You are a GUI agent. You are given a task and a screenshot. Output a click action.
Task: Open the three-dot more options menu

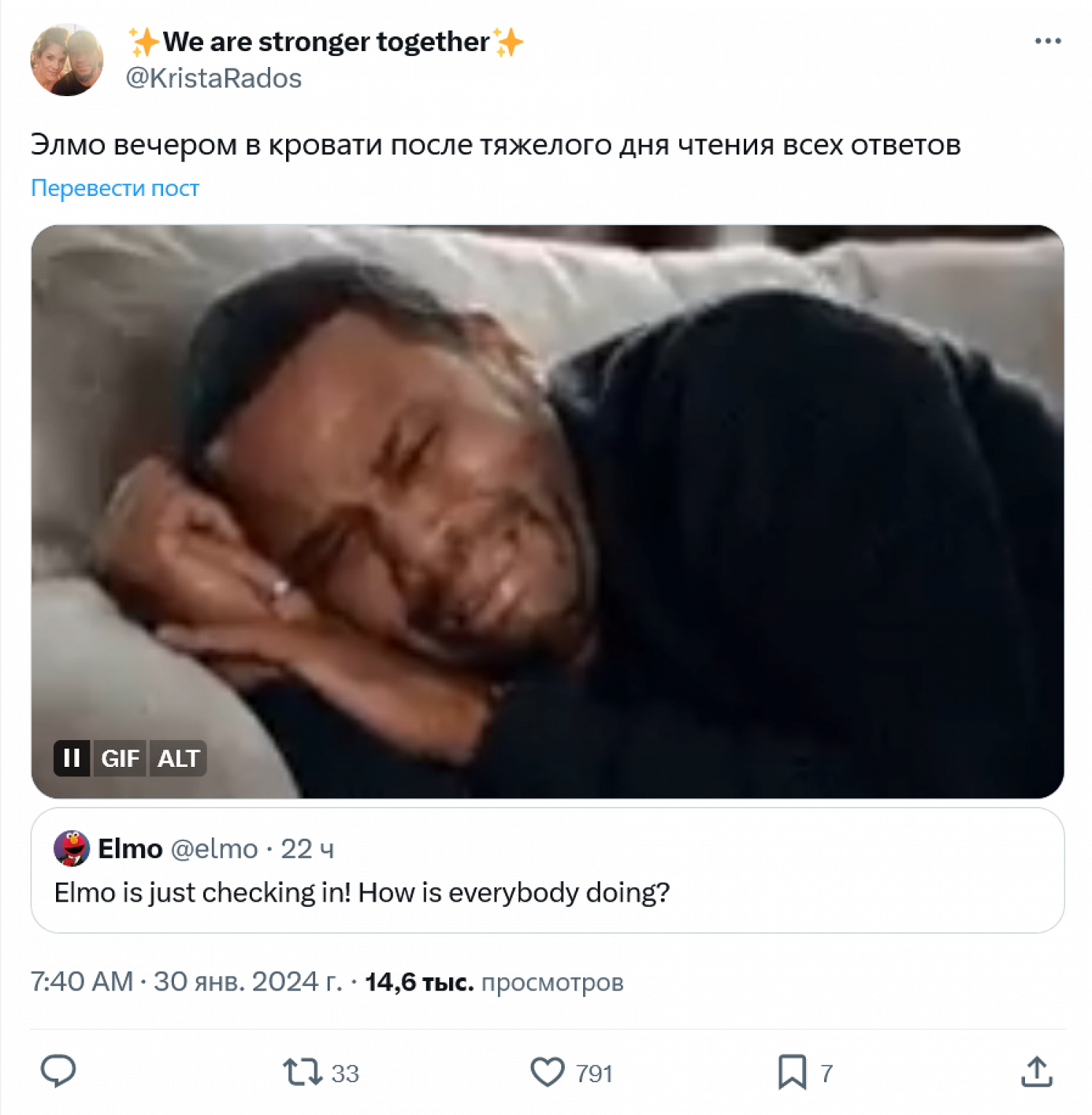tap(1047, 42)
